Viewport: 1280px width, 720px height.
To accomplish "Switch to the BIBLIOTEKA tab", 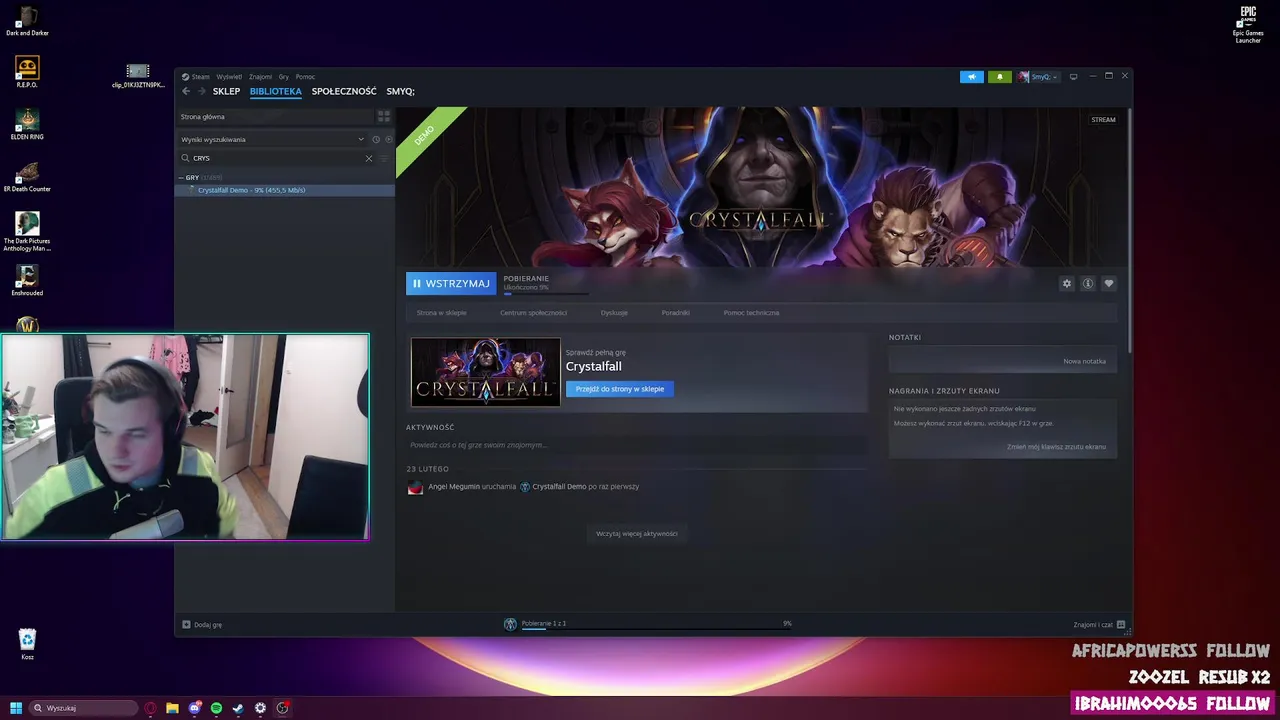I will click(x=276, y=91).
